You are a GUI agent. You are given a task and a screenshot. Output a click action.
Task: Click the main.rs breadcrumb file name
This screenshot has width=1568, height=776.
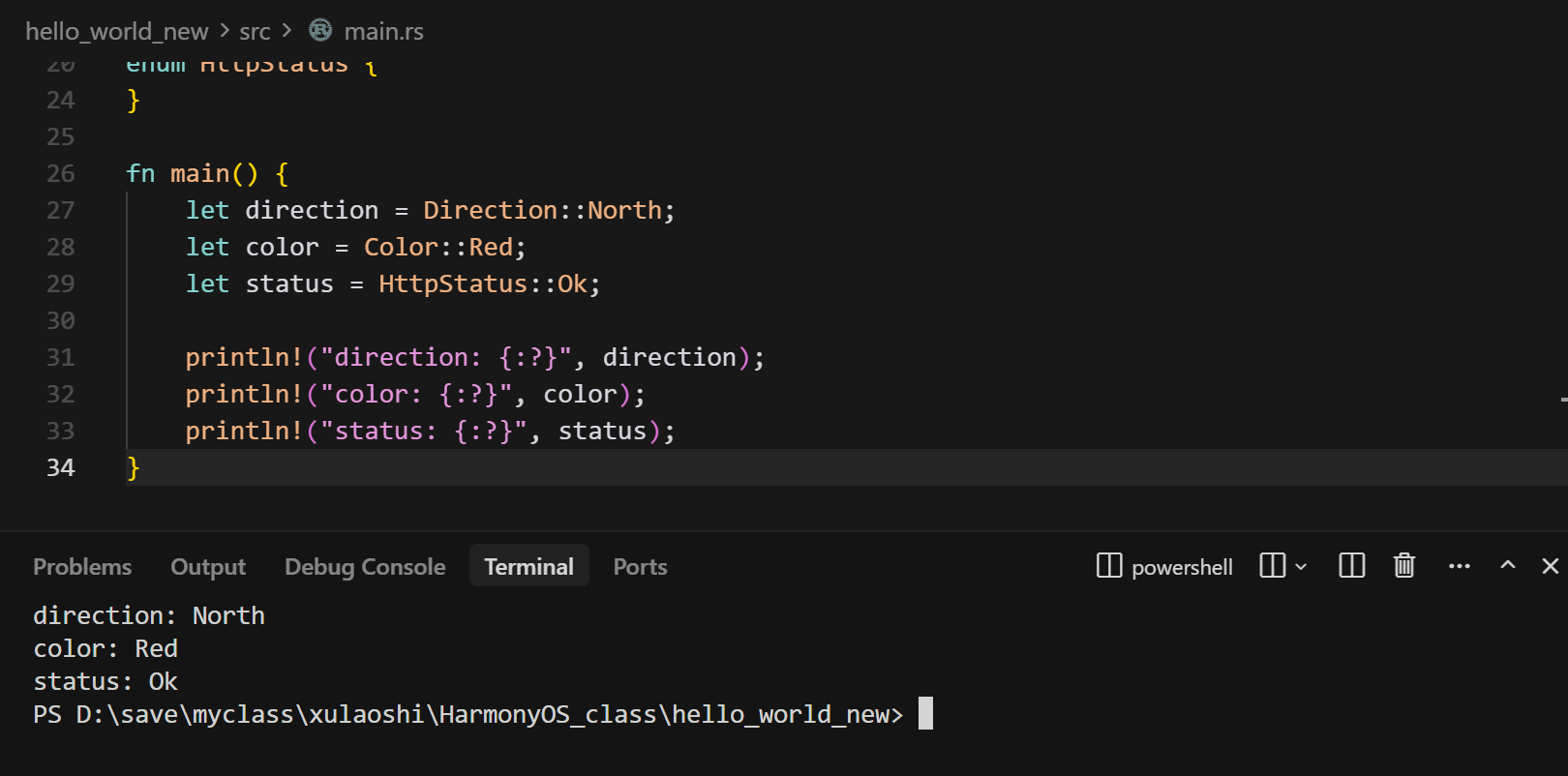point(384,32)
